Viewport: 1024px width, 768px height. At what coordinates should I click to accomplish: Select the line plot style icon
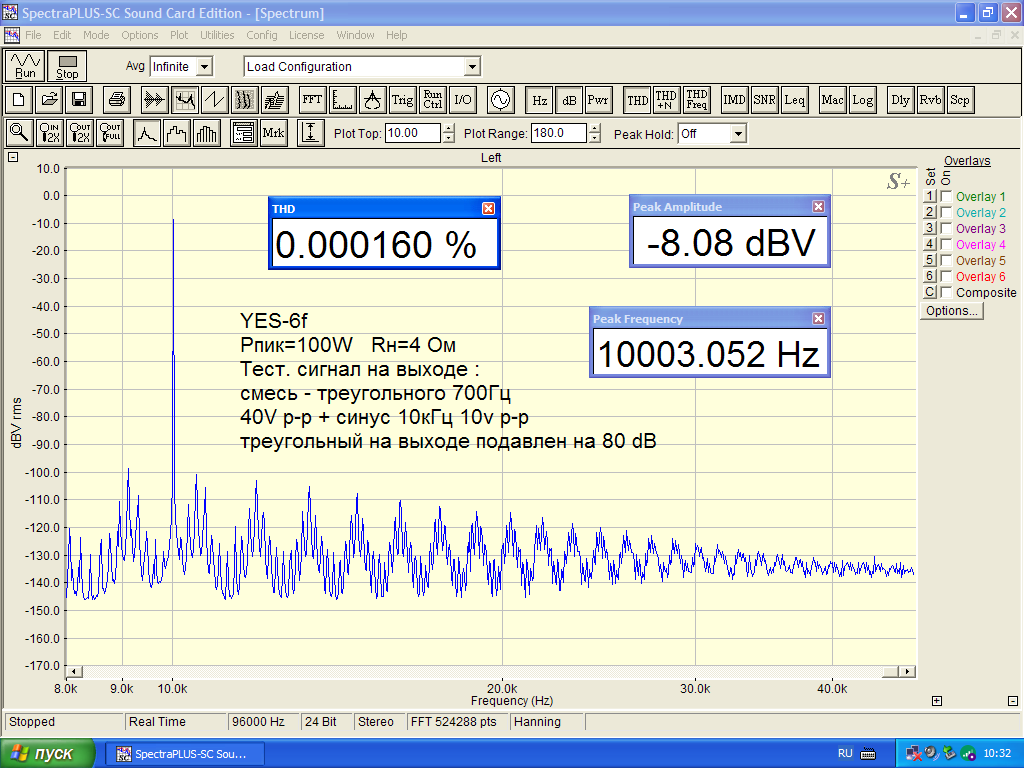coord(147,133)
